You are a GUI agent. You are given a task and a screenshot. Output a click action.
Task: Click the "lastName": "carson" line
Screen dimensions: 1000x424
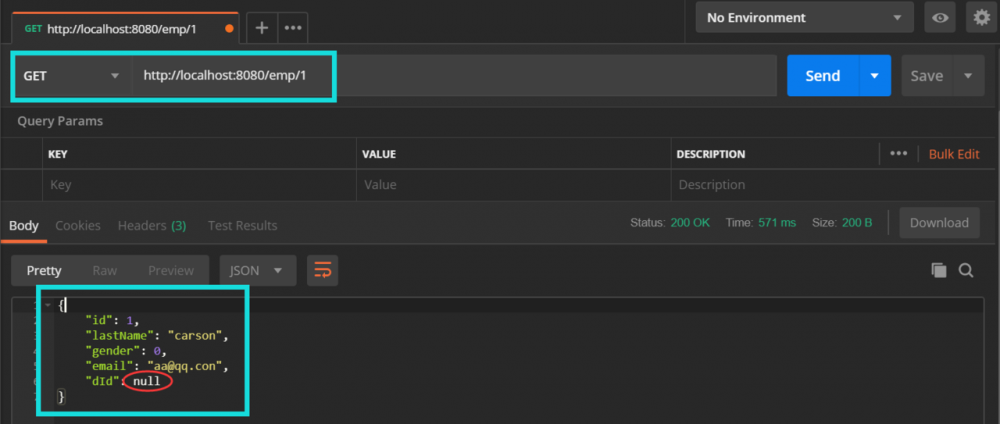pos(156,335)
